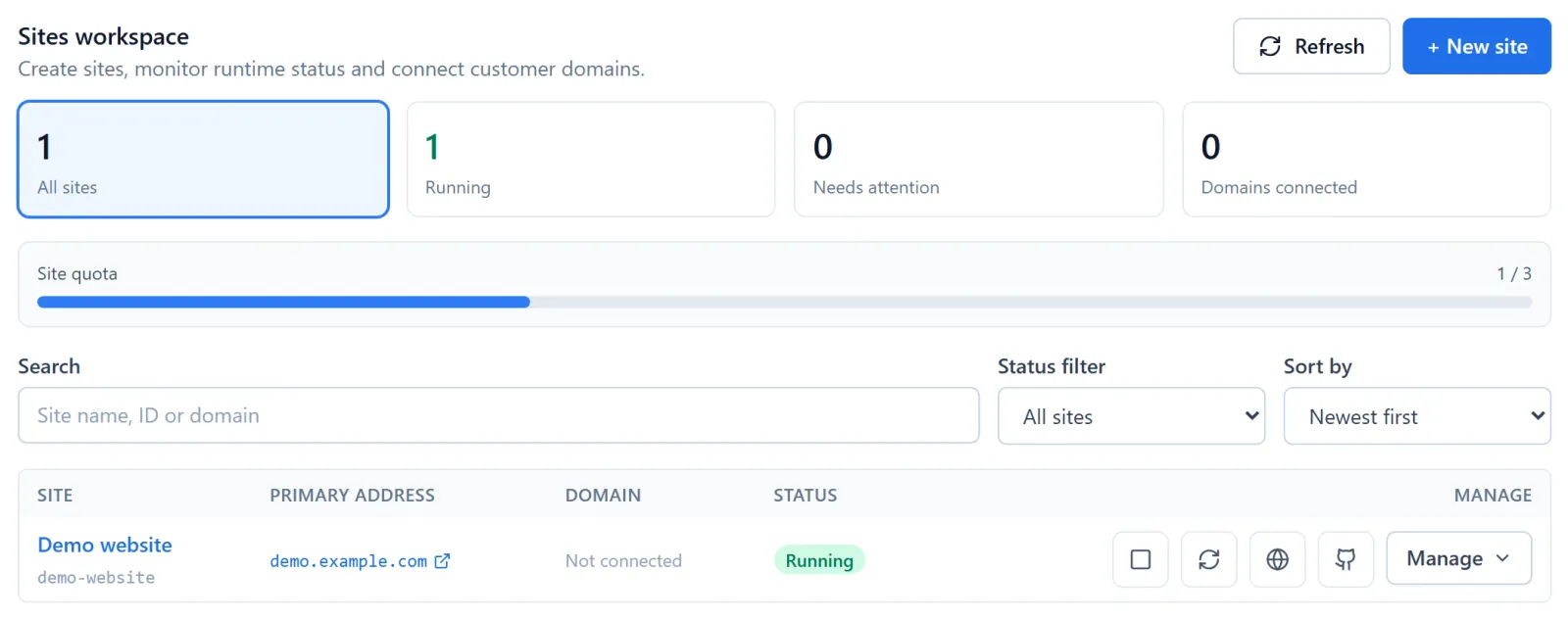The height and width of the screenshot is (619, 1568).
Task: Focus the Site name, ID or domain search field
Action: click(x=498, y=415)
